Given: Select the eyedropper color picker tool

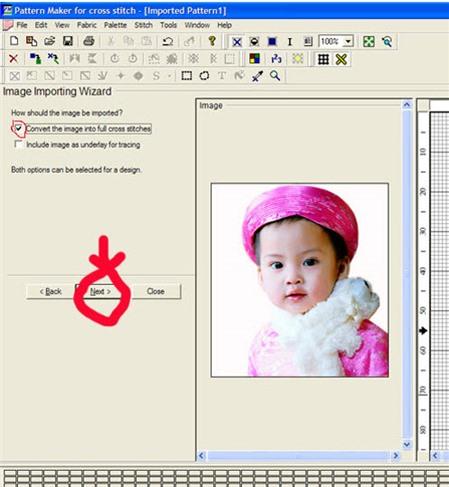Looking at the screenshot, I should tap(257, 76).
